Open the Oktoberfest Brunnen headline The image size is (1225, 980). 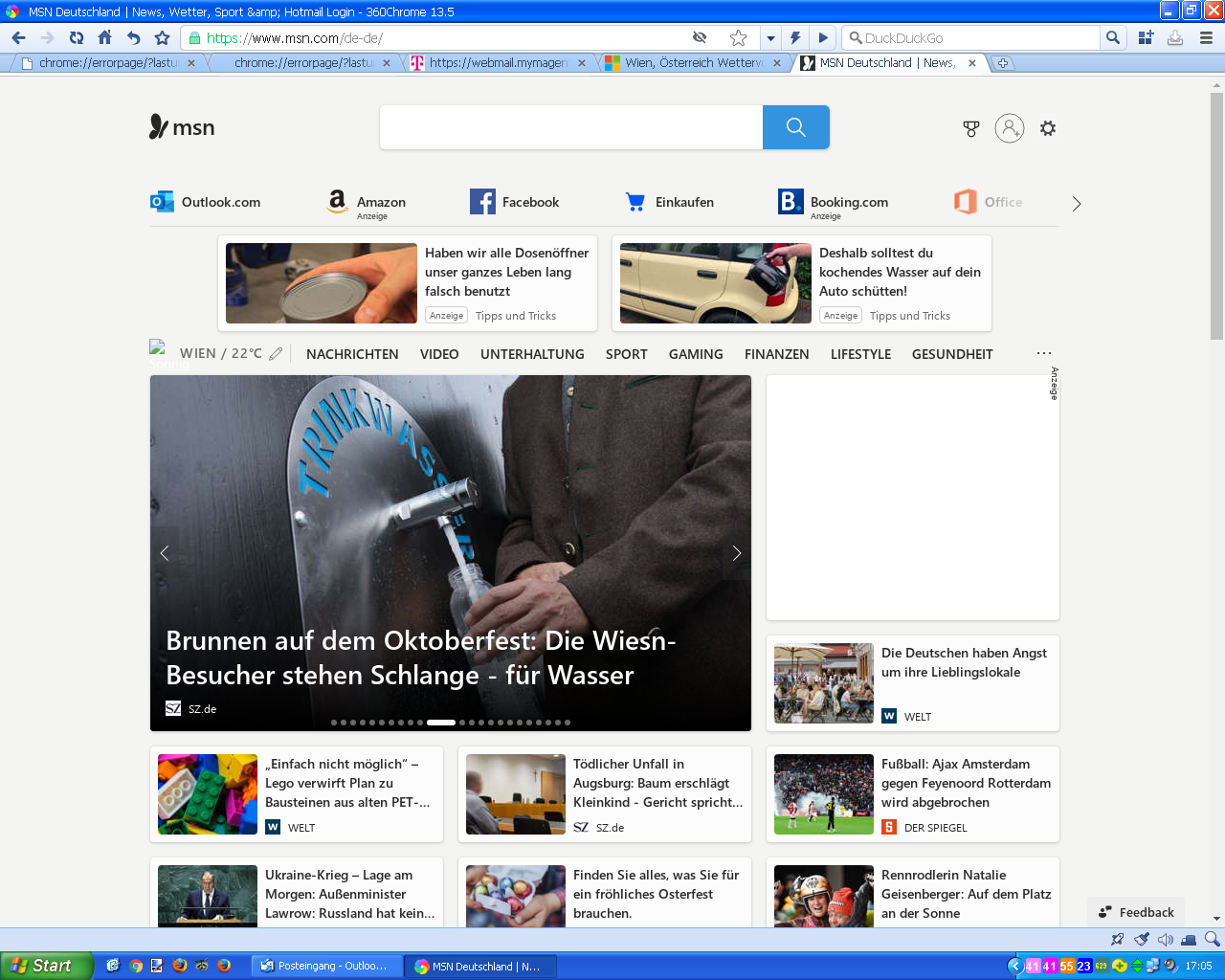coord(421,657)
